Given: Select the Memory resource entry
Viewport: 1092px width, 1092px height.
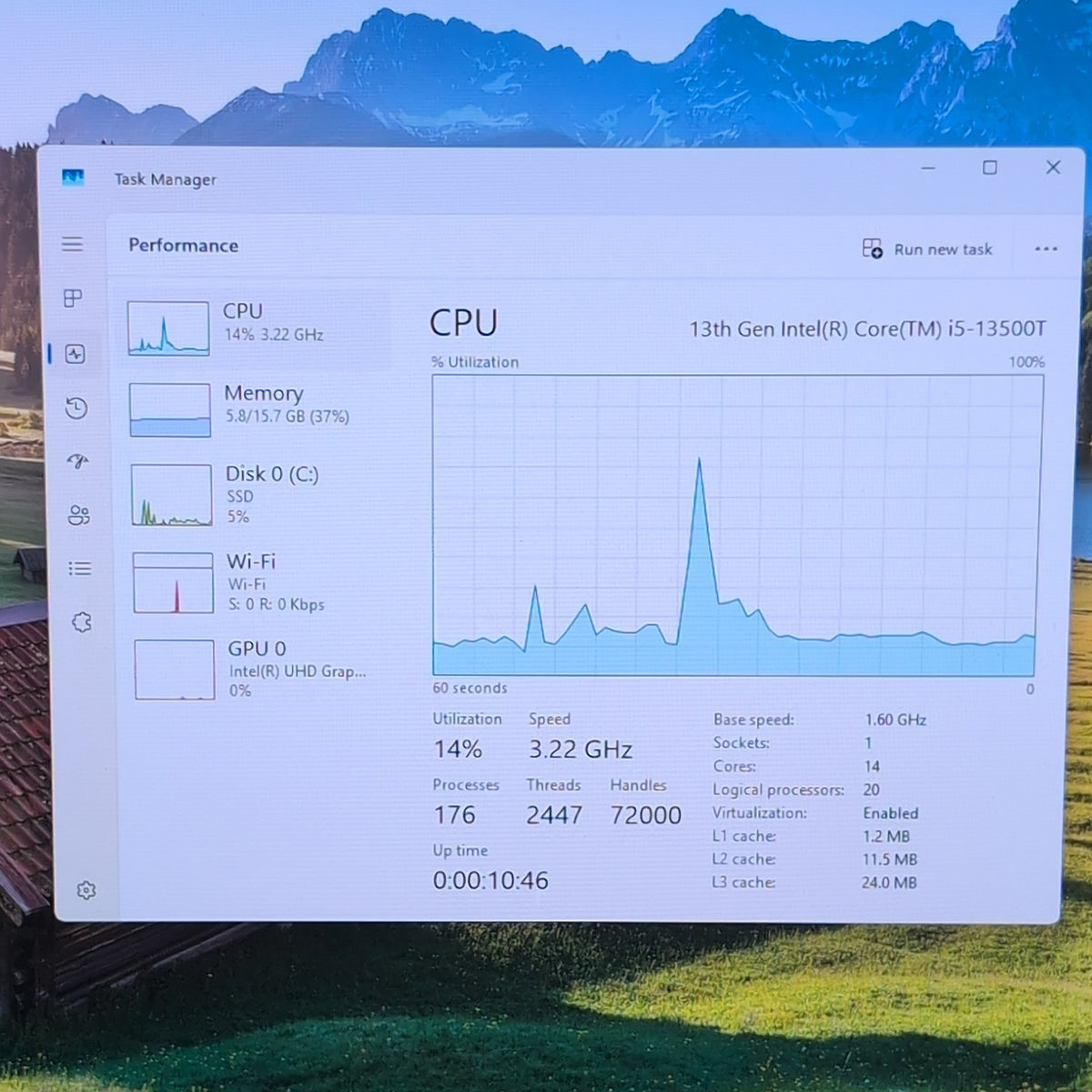Looking at the screenshot, I should click(258, 409).
